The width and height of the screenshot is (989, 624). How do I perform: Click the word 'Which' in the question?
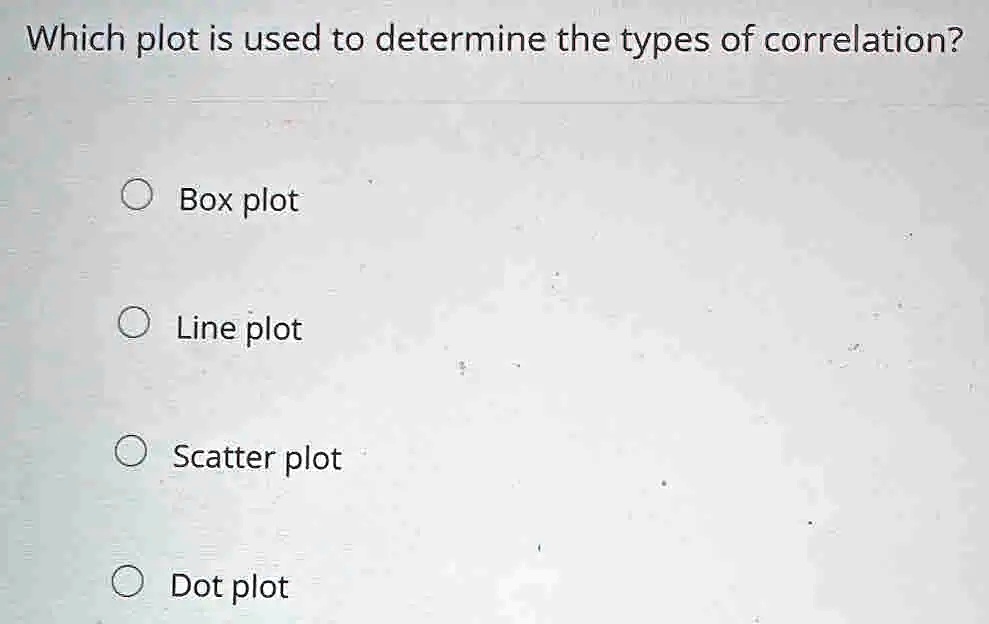coord(76,38)
